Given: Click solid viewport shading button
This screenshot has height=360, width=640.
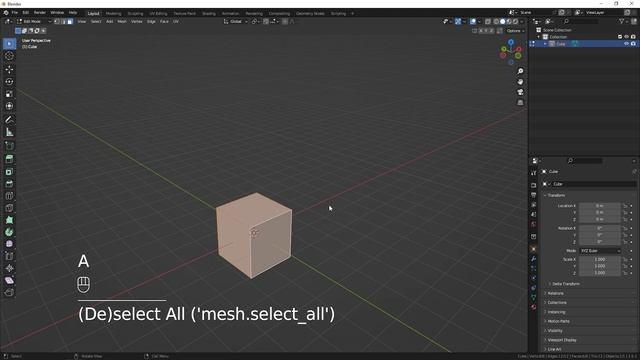Looking at the screenshot, I should [502, 21].
